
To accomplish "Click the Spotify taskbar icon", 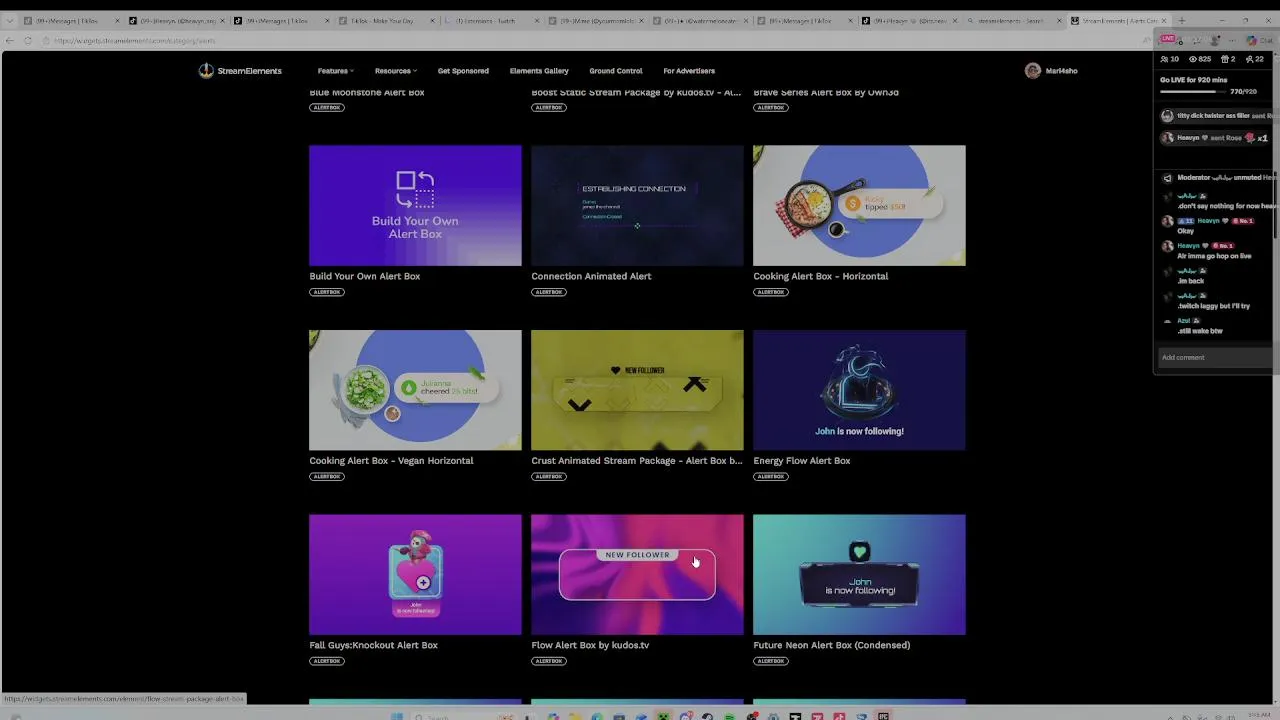I will pos(729,716).
